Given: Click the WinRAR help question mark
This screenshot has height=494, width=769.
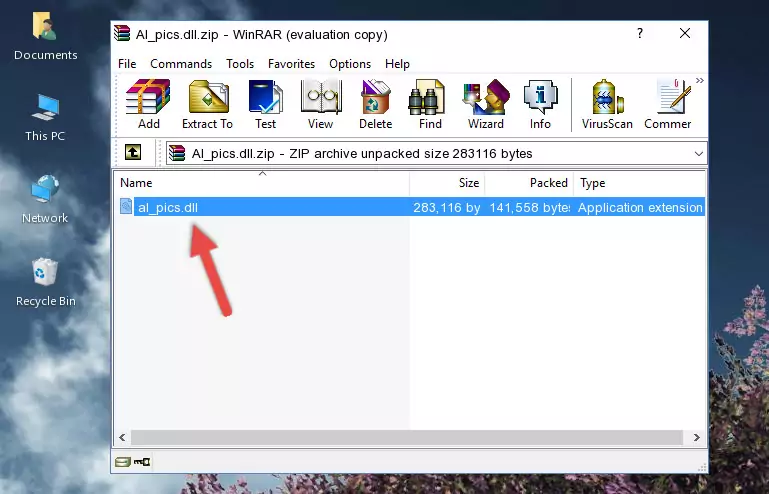Looking at the screenshot, I should (640, 33).
